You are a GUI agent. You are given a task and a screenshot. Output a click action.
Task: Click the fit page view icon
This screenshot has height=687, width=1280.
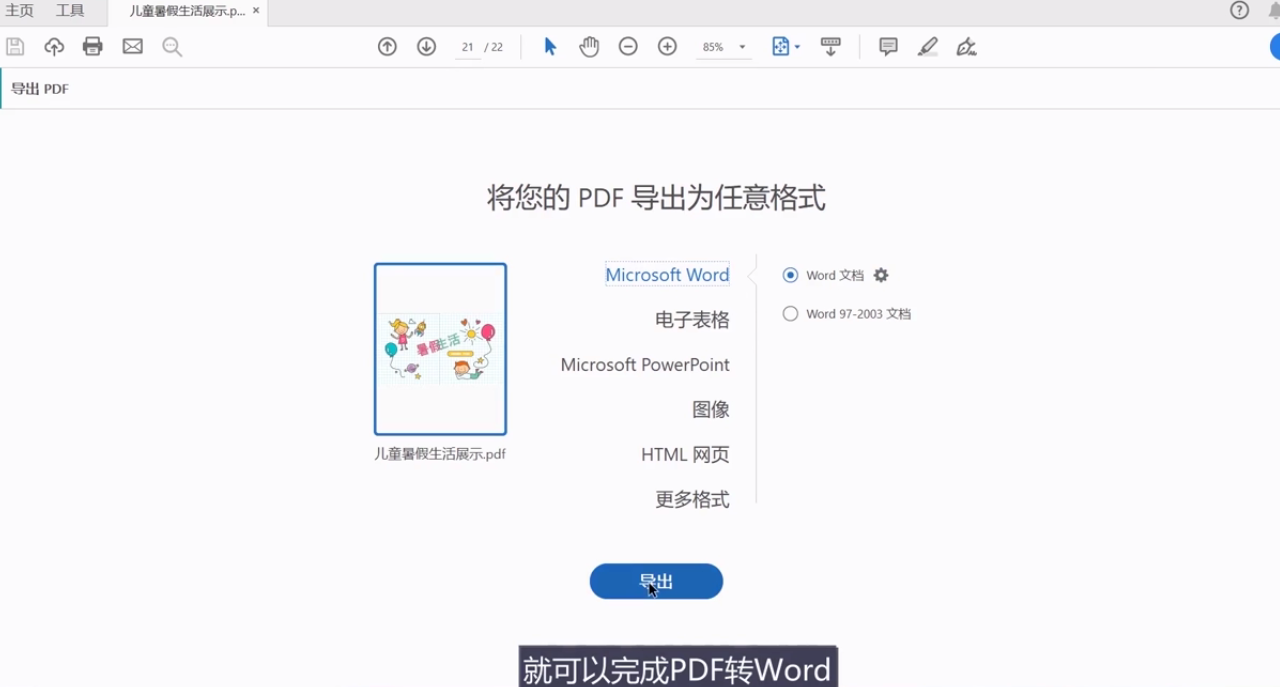click(x=781, y=47)
